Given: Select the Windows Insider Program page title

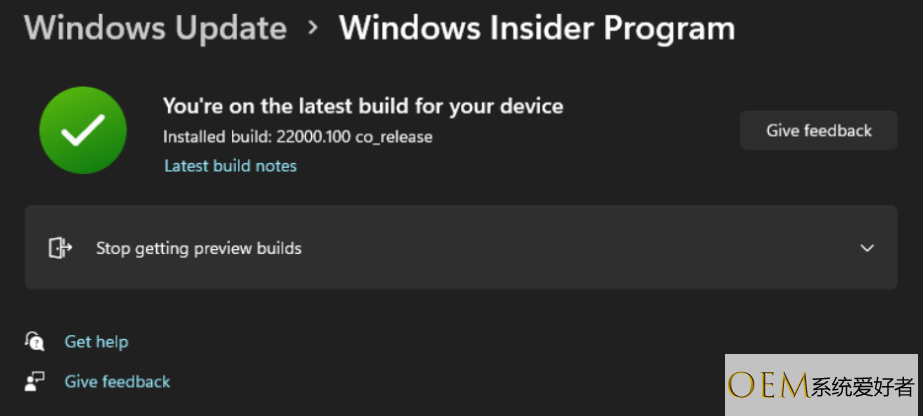Looking at the screenshot, I should [x=536, y=28].
